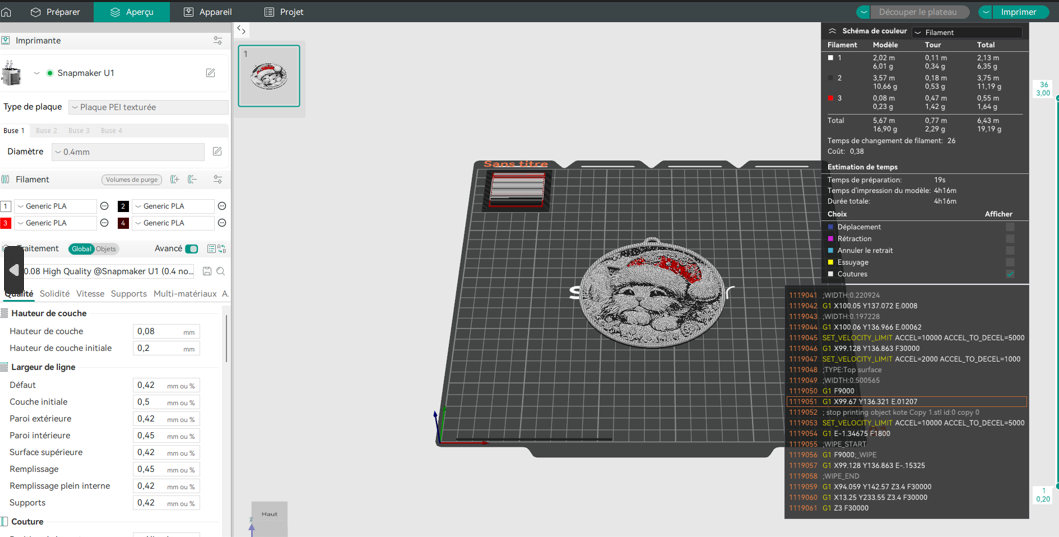Edit the Snapmaker U1 printer preset

211,73
